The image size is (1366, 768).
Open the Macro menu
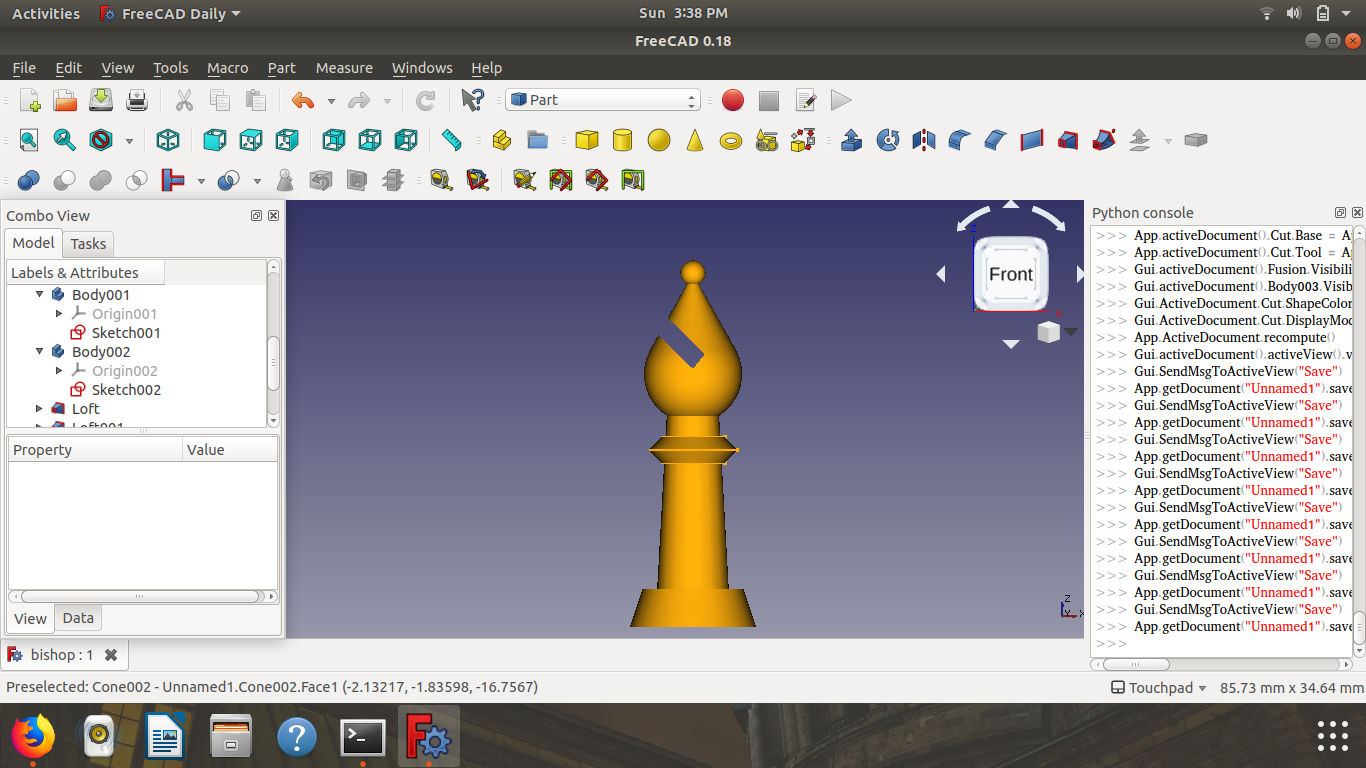pyautogui.click(x=228, y=68)
